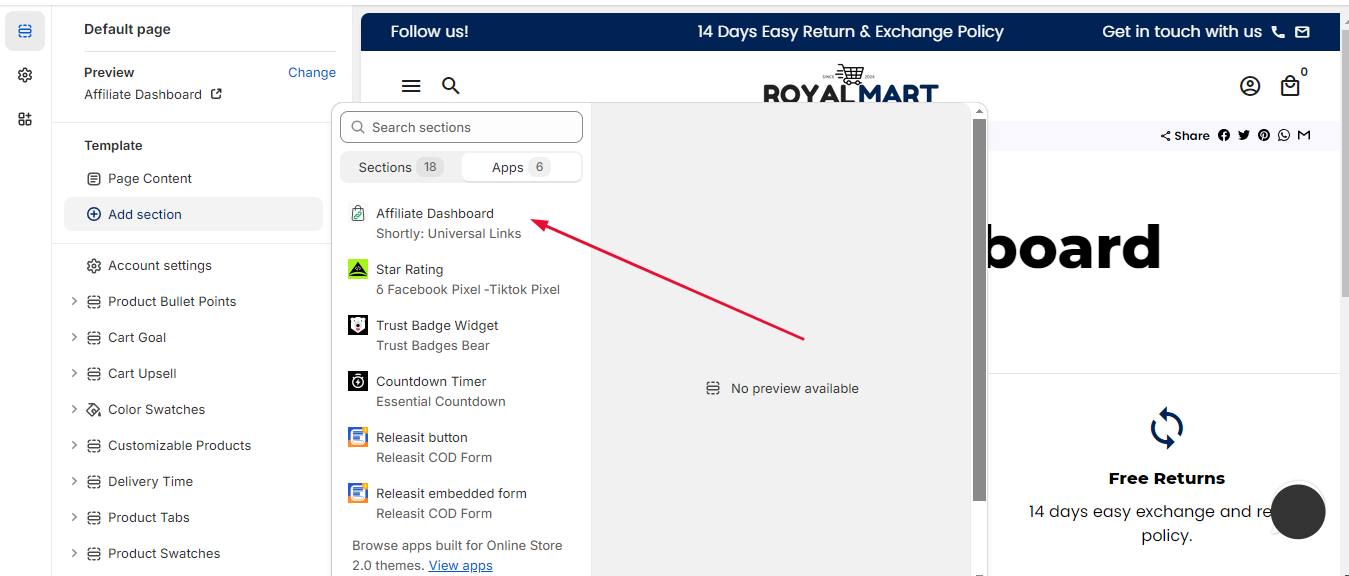This screenshot has width=1349, height=576.
Task: Select Countdown Timer app block
Action: 461,391
